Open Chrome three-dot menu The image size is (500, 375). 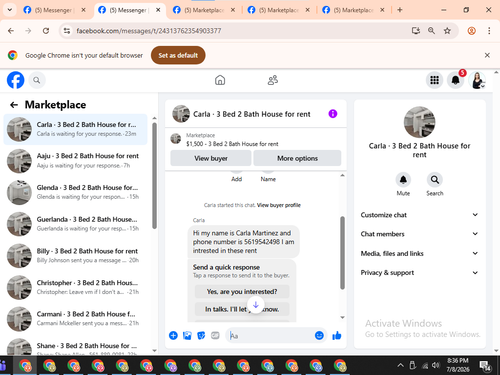489,31
